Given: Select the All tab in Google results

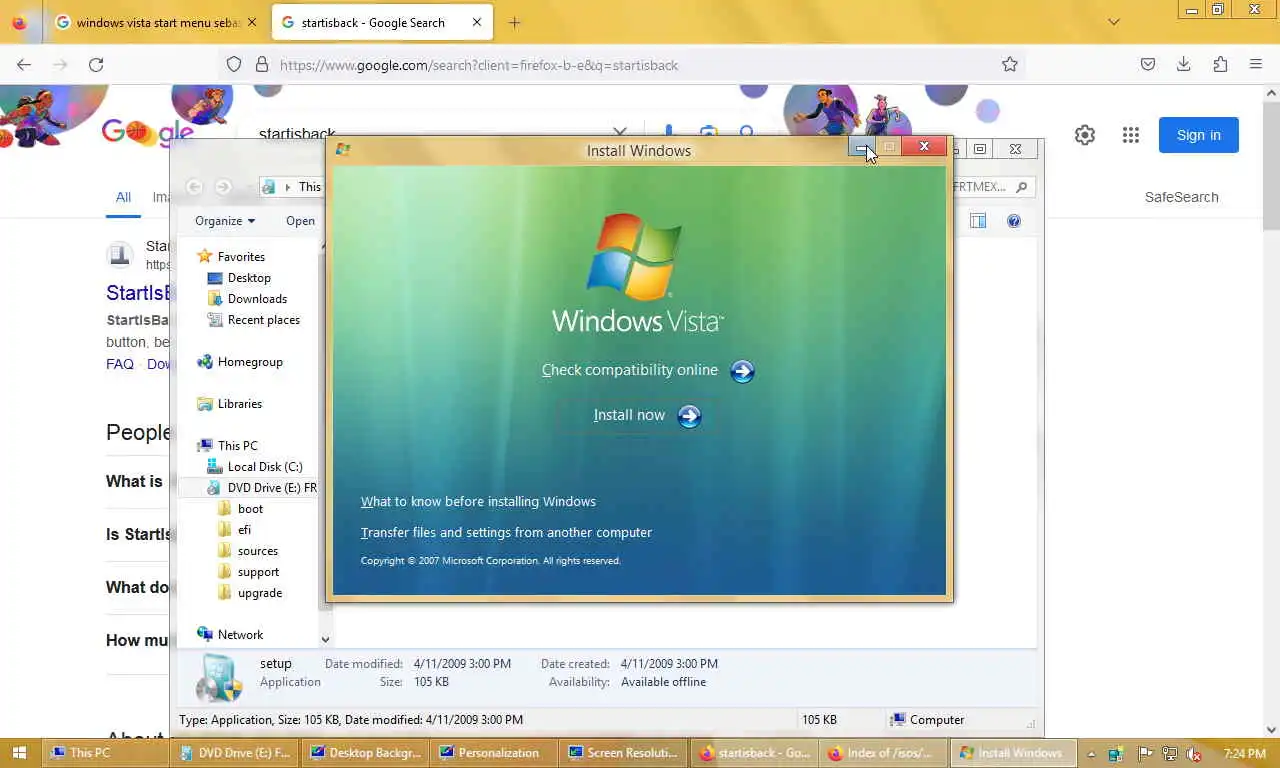Looking at the screenshot, I should point(123,198).
